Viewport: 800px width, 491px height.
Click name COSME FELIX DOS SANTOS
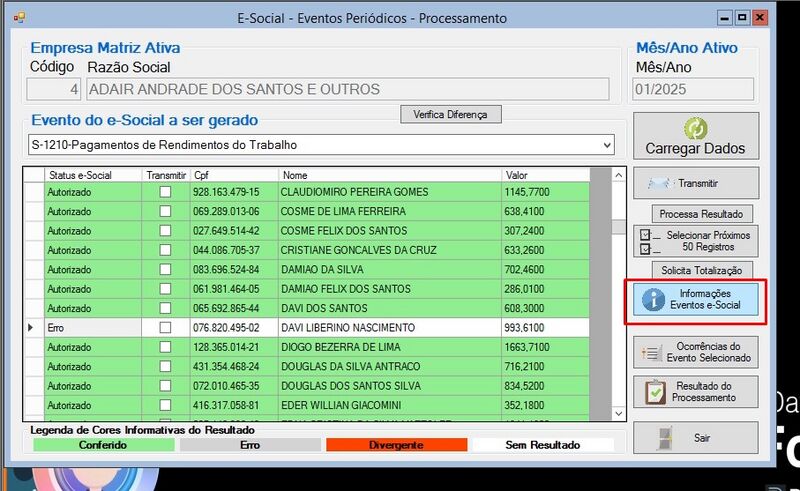[x=344, y=231]
